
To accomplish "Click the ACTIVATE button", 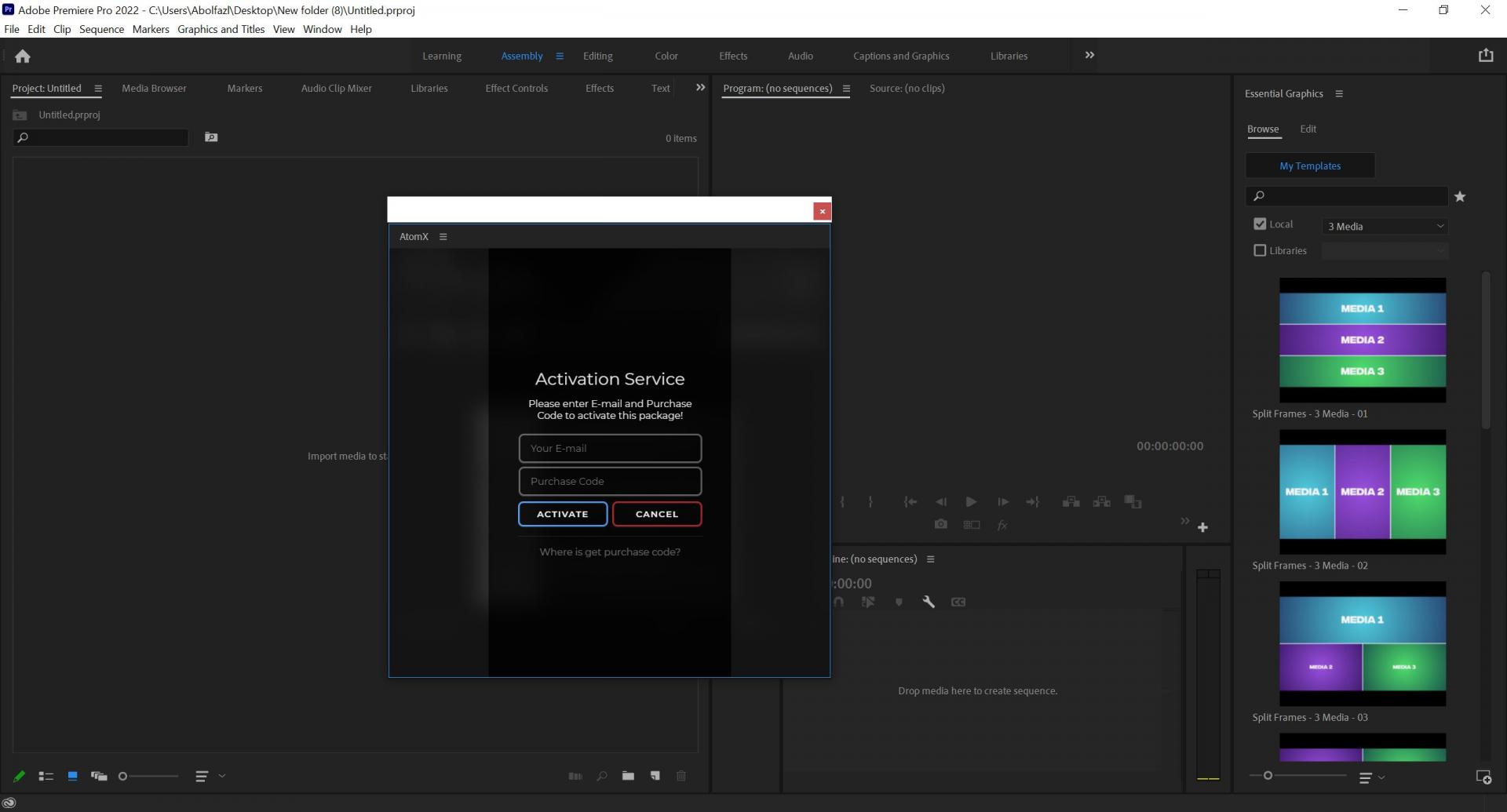I will click(x=563, y=514).
